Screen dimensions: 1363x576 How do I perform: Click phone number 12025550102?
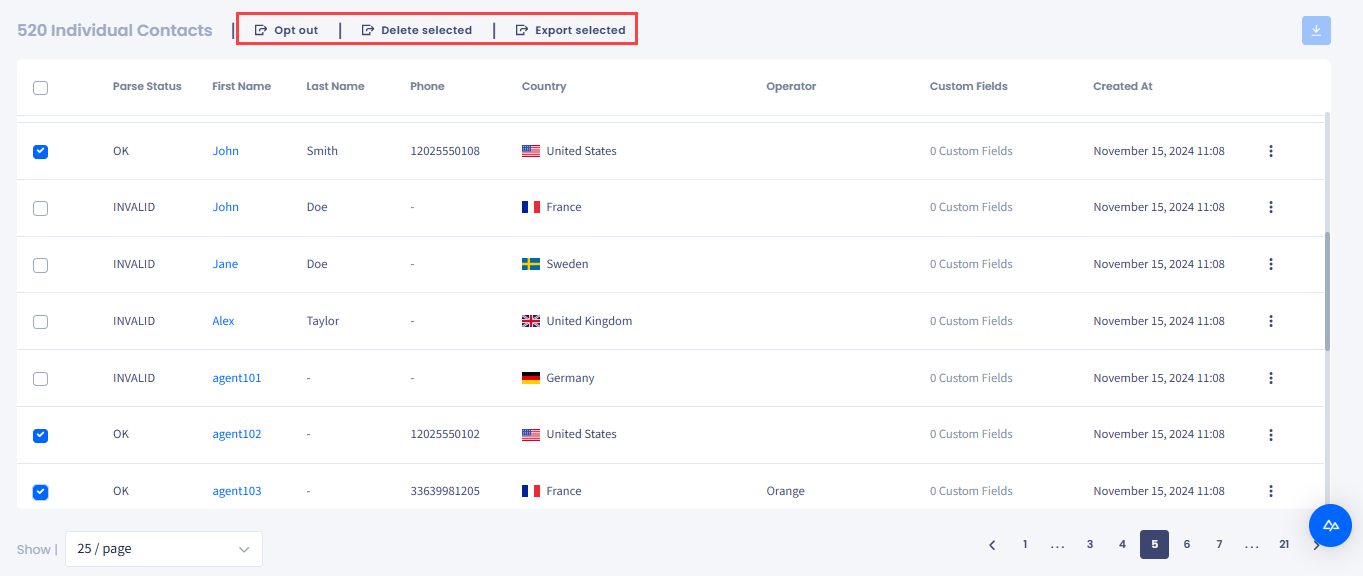pyautogui.click(x=445, y=434)
